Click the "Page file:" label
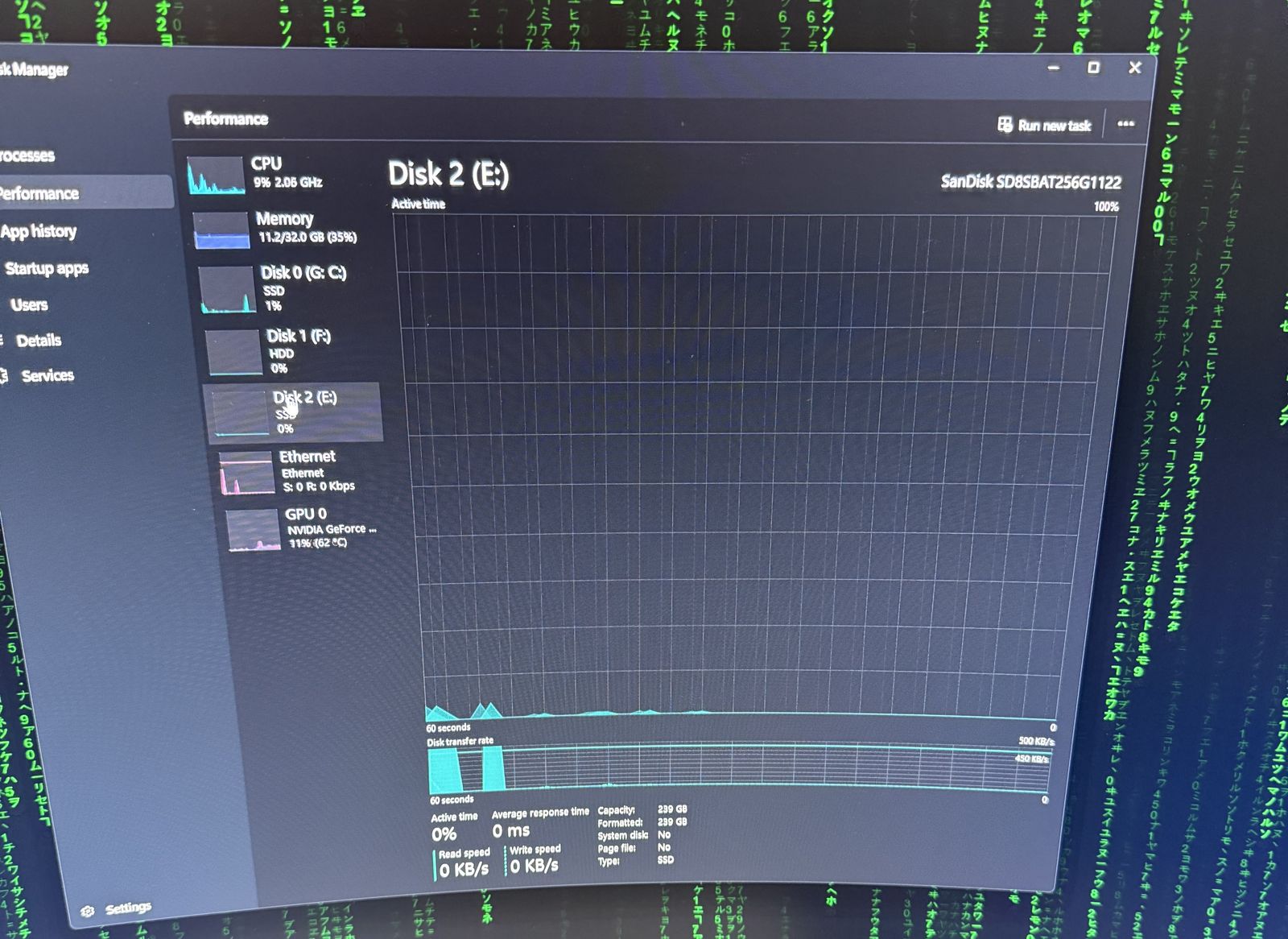The image size is (1288, 939). pyautogui.click(x=617, y=848)
